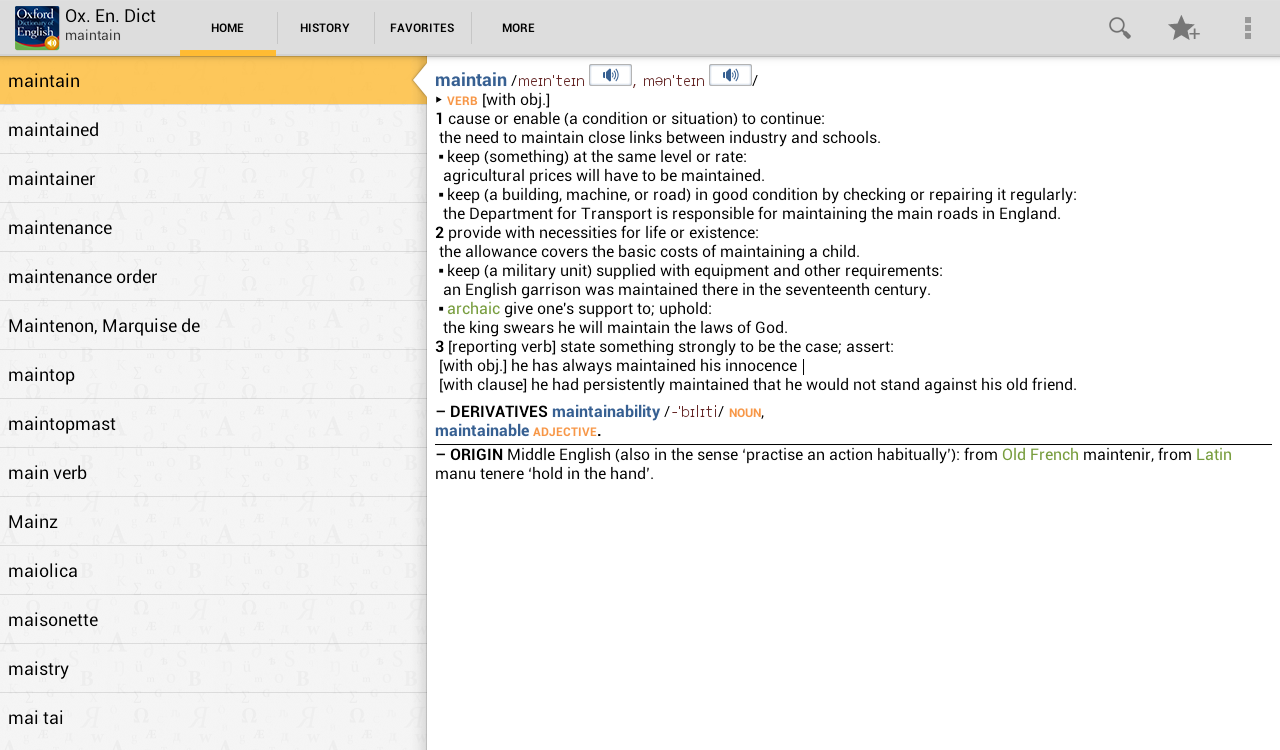Open the MORE section
1280x750 pixels.
tap(518, 27)
